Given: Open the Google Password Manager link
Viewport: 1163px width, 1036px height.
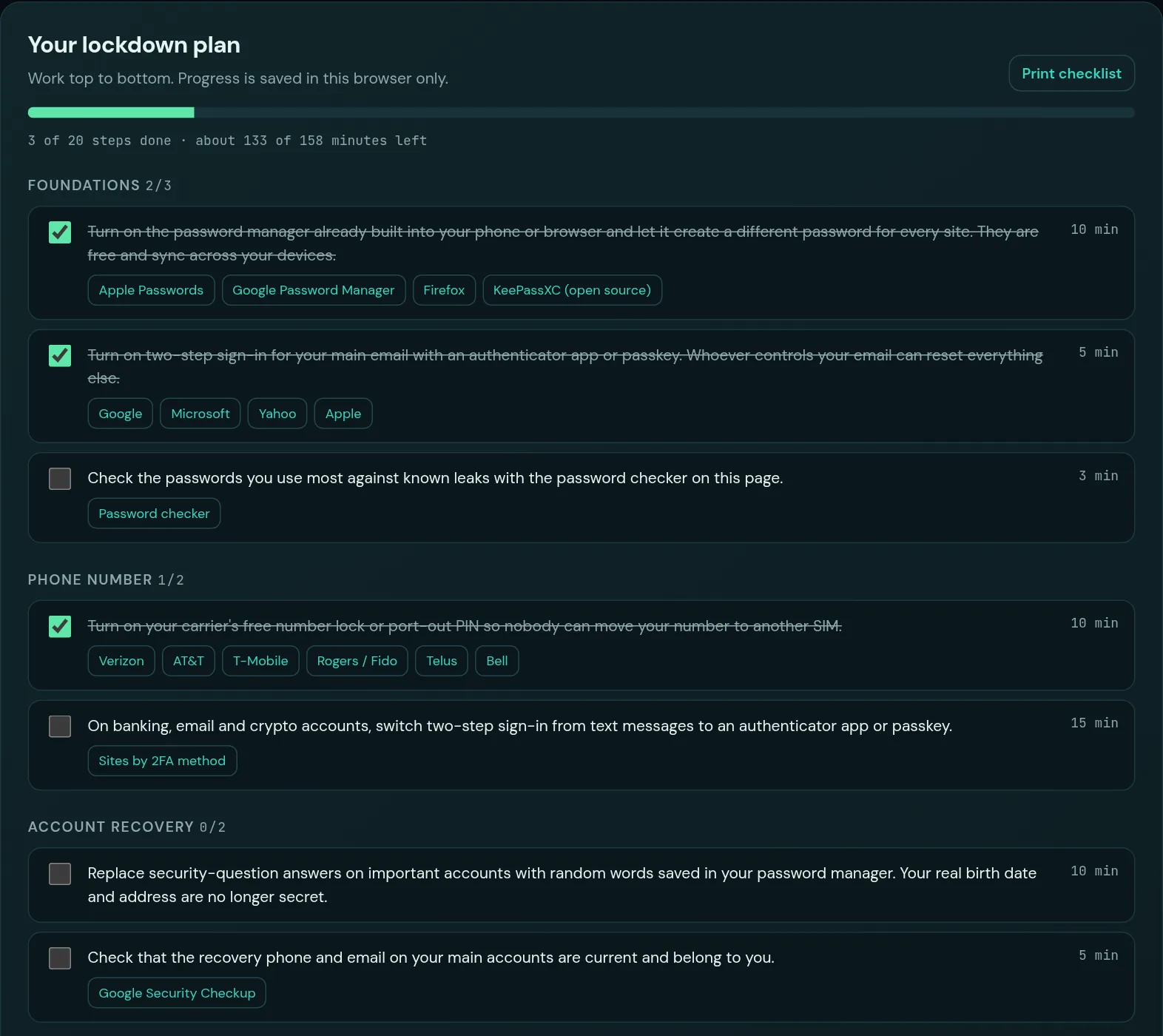Looking at the screenshot, I should 314,290.
